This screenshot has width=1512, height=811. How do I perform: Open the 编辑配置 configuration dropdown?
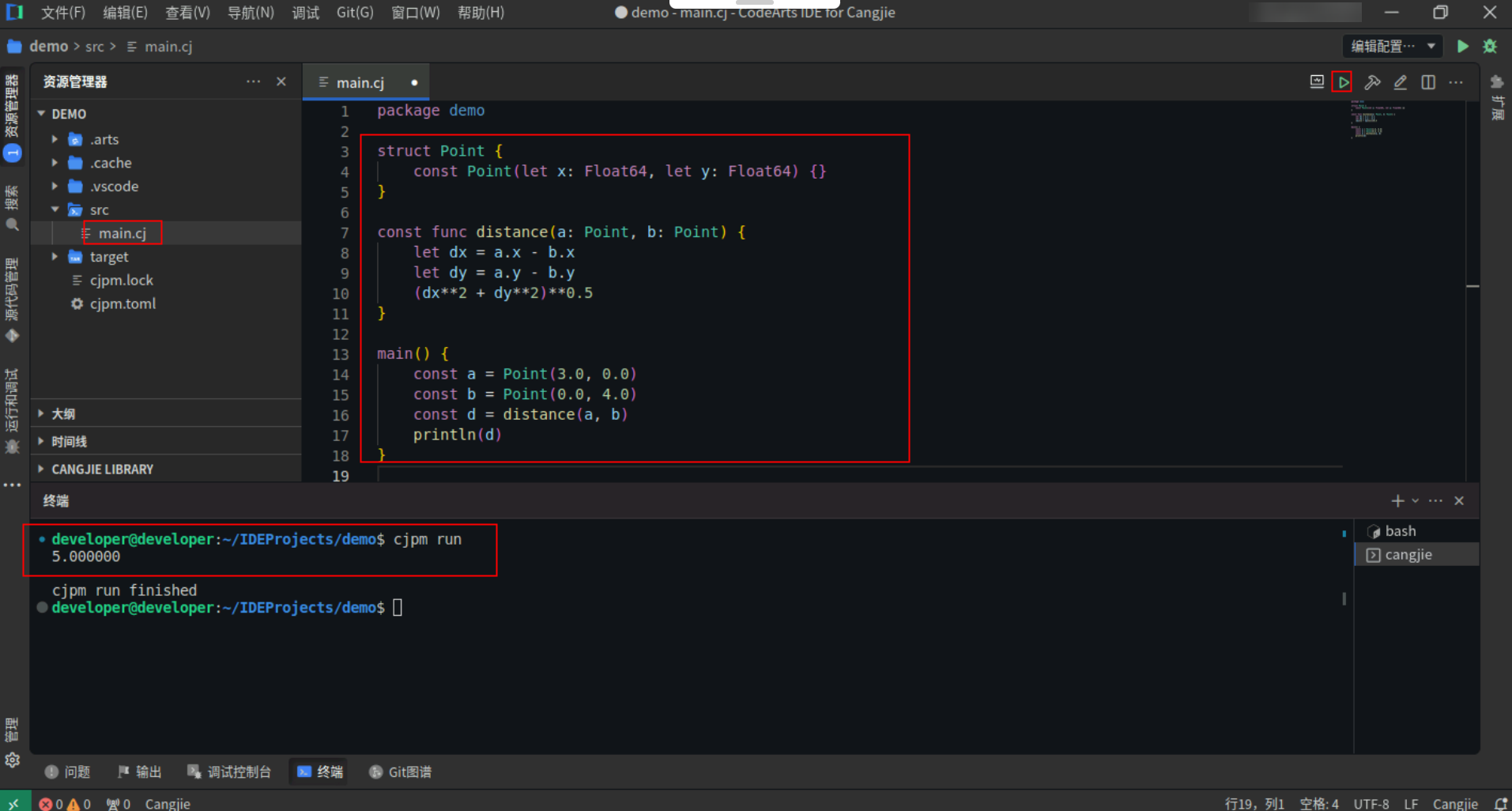tap(1392, 47)
